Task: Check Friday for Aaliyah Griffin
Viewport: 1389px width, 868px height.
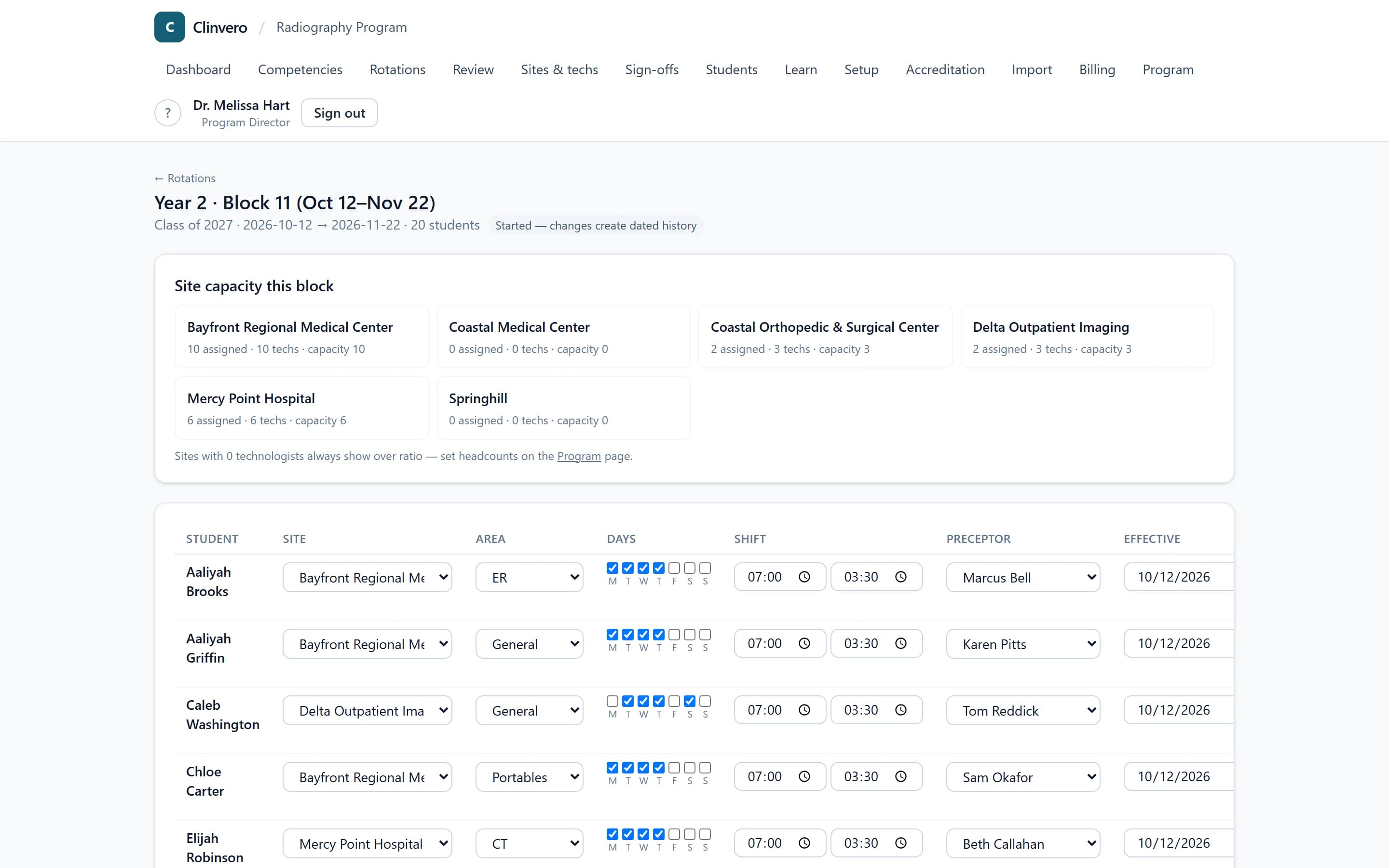Action: (x=674, y=634)
